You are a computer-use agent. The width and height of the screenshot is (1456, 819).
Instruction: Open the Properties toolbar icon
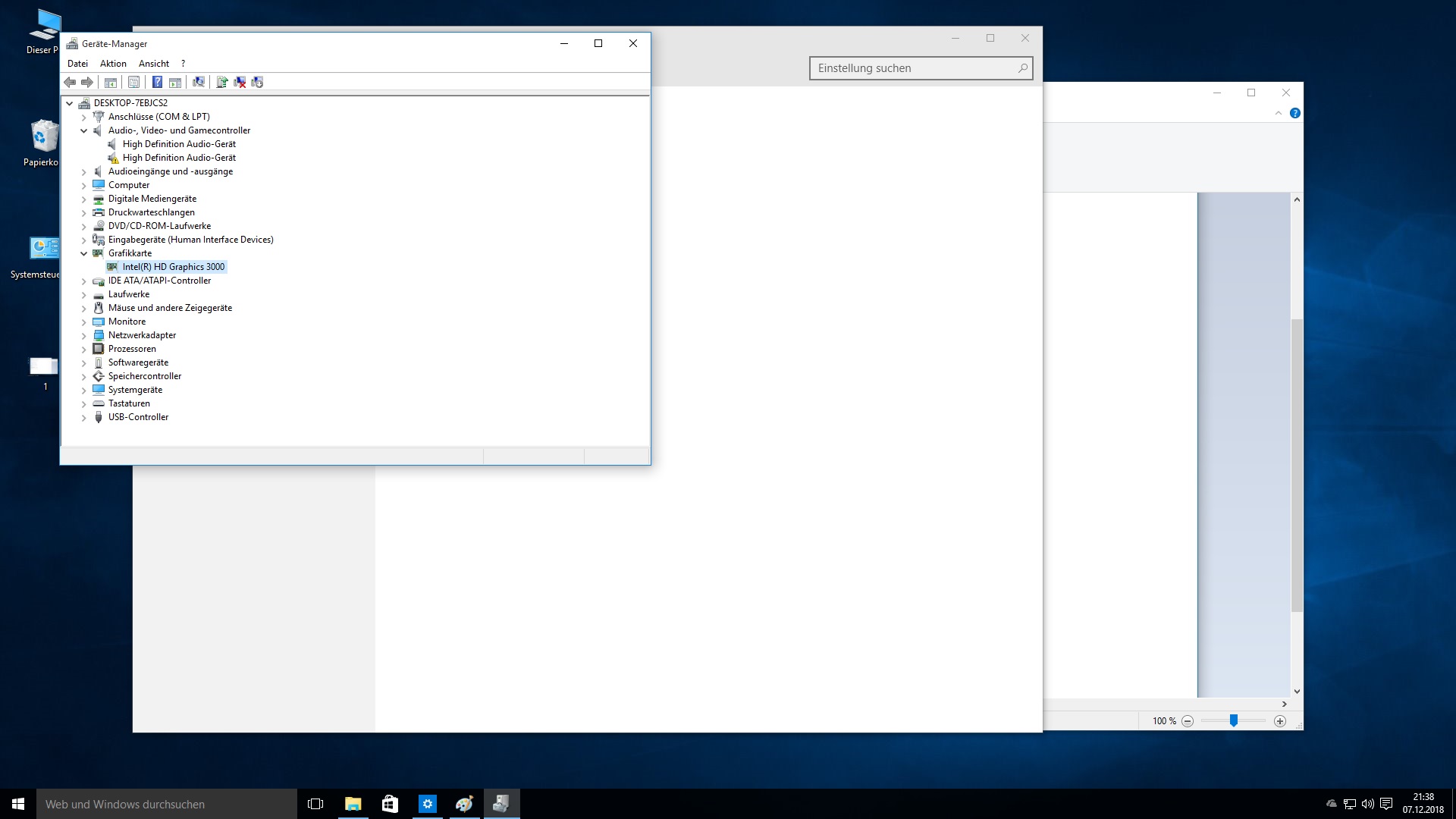[134, 82]
